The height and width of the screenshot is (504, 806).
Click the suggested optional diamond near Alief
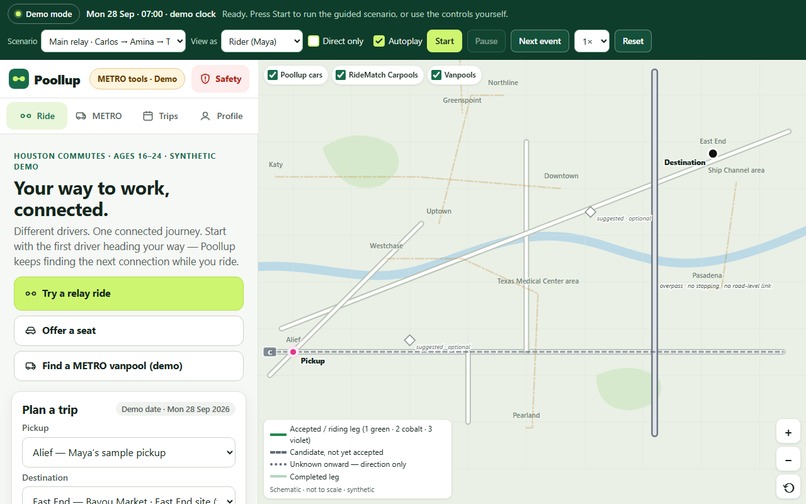pyautogui.click(x=410, y=340)
